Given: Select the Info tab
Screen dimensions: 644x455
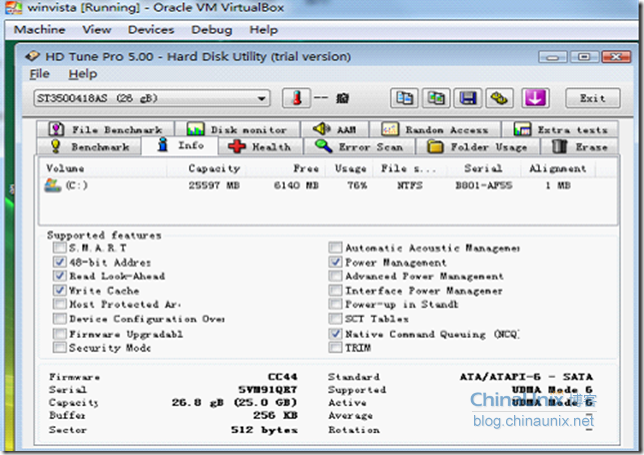Looking at the screenshot, I should (x=180, y=145).
